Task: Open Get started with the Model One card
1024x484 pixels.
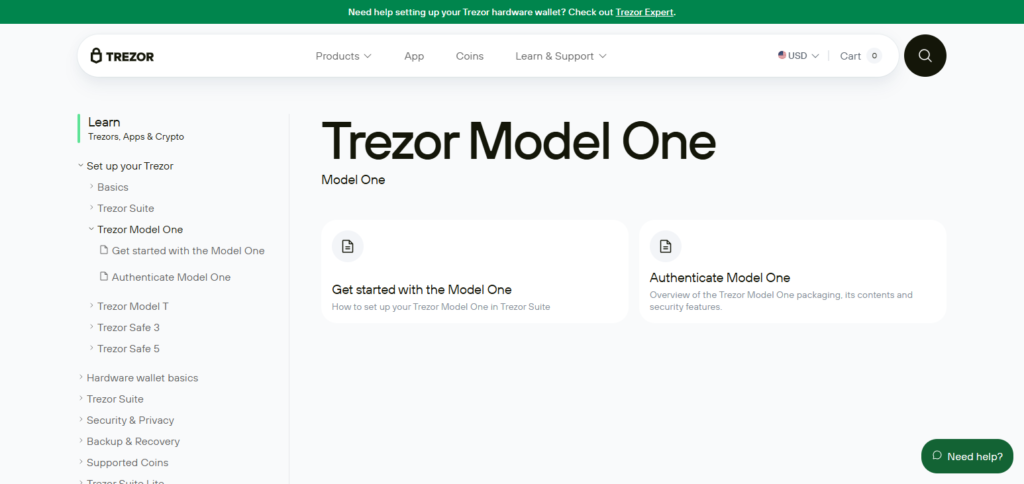Action: pyautogui.click(x=475, y=271)
